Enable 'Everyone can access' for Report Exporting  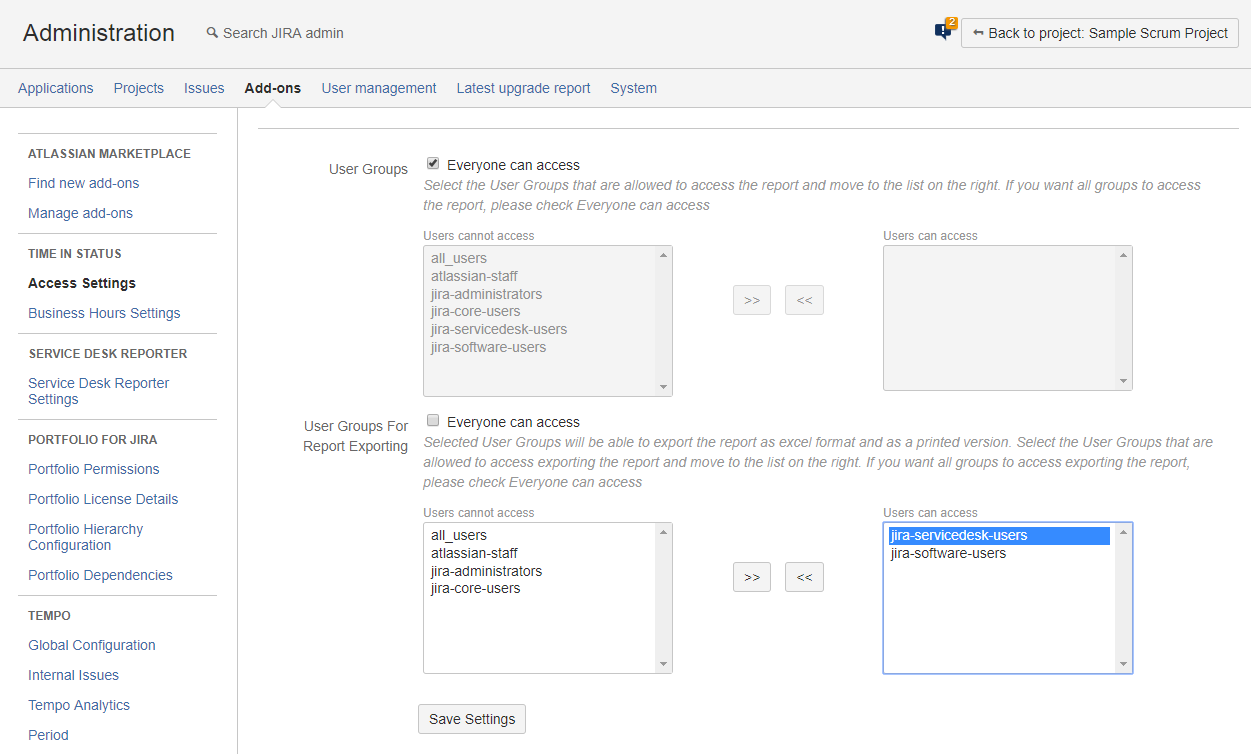click(x=433, y=421)
